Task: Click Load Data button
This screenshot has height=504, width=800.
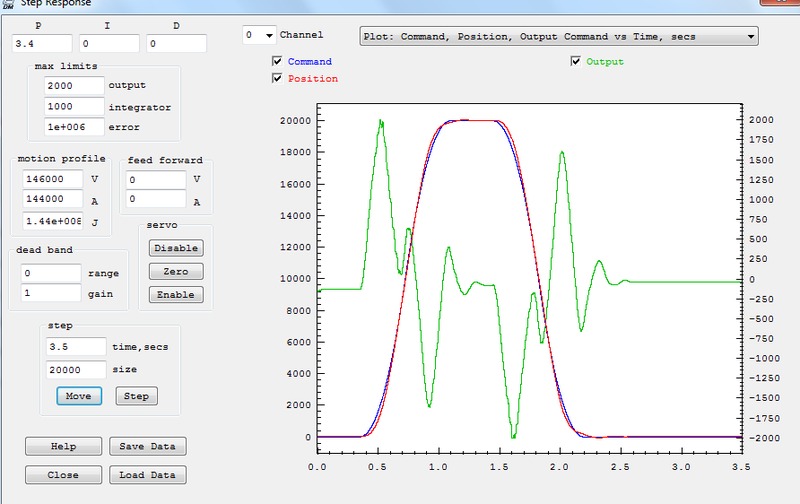Action: [x=147, y=475]
